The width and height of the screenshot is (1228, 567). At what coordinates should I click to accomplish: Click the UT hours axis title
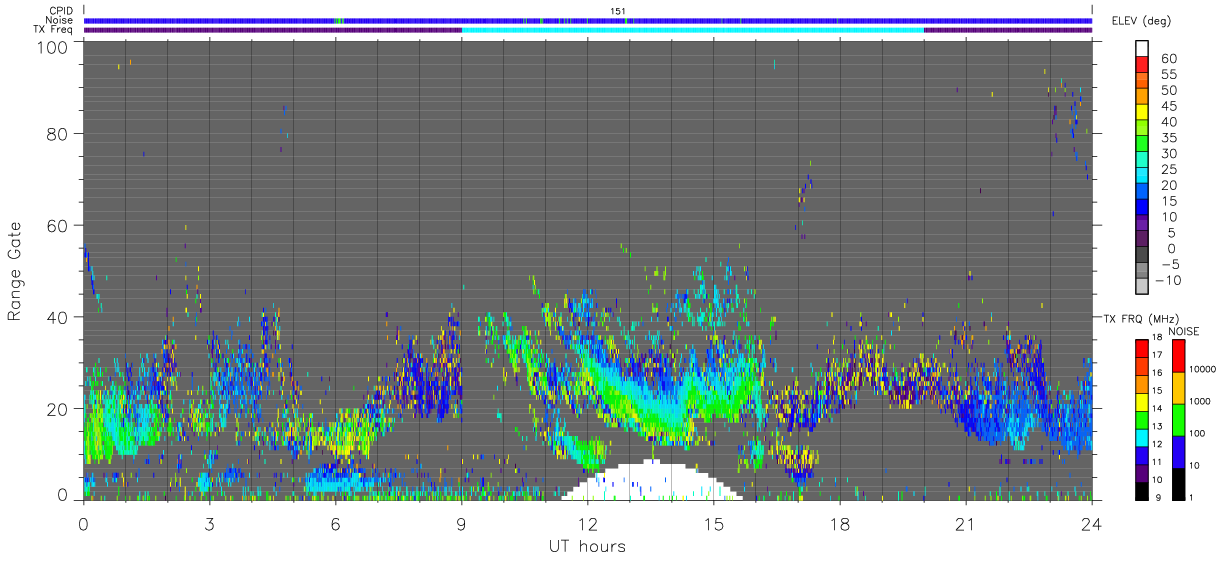pos(587,546)
